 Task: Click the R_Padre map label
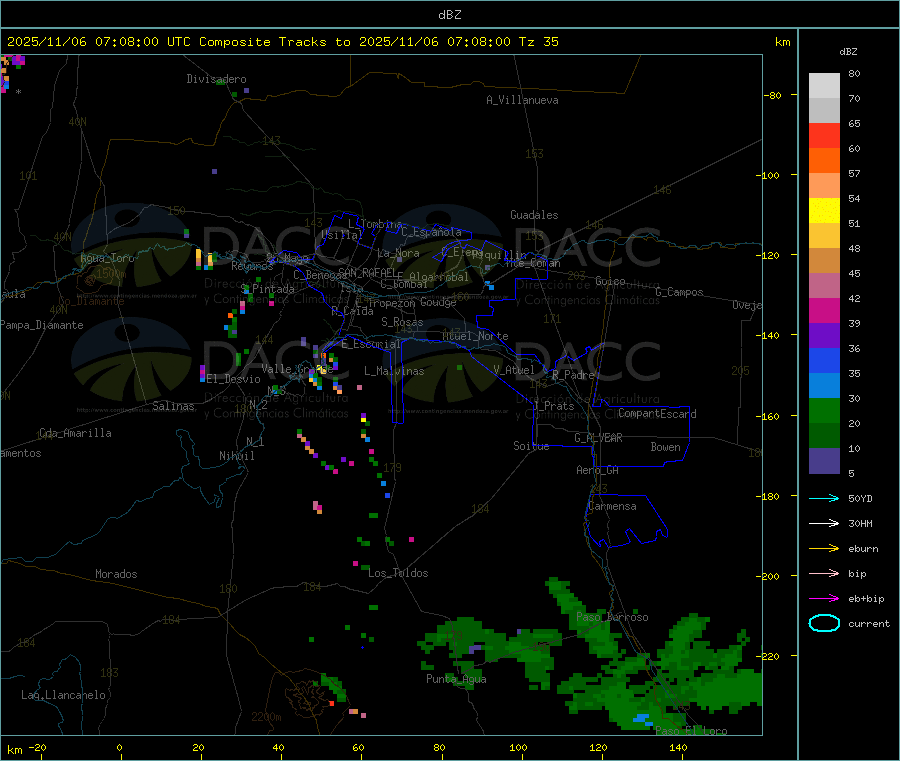[573, 375]
